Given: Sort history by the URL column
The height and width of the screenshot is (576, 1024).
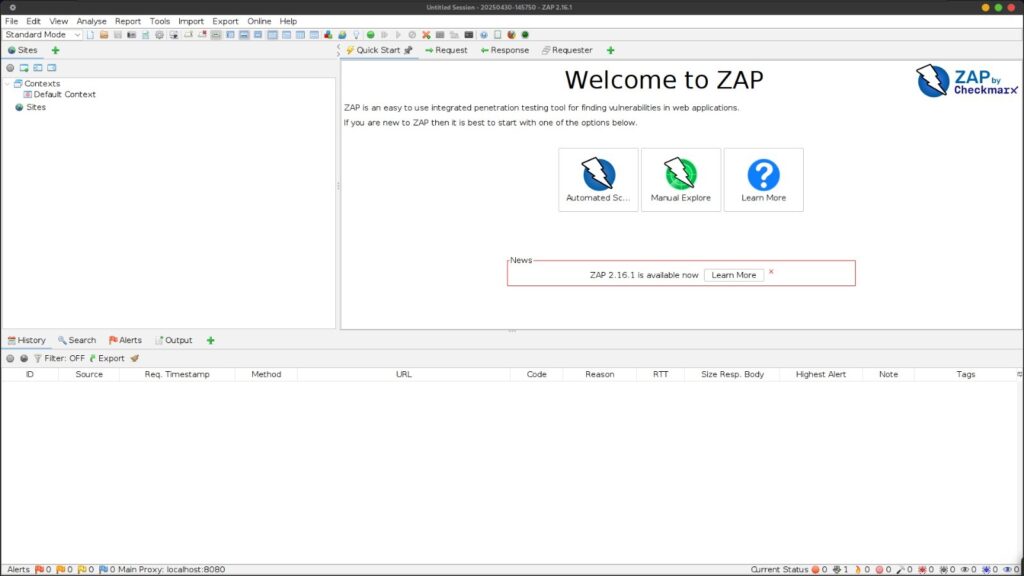Looking at the screenshot, I should (x=404, y=374).
